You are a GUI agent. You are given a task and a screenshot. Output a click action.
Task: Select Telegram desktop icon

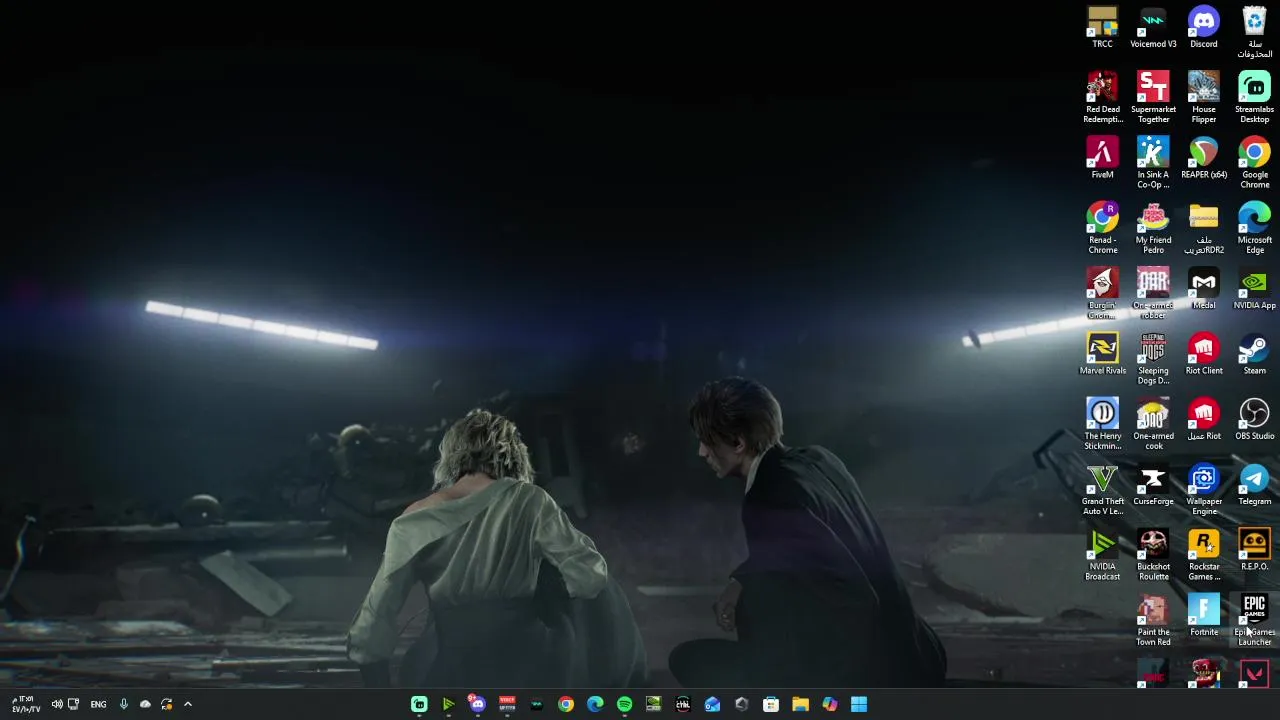[x=1254, y=485]
